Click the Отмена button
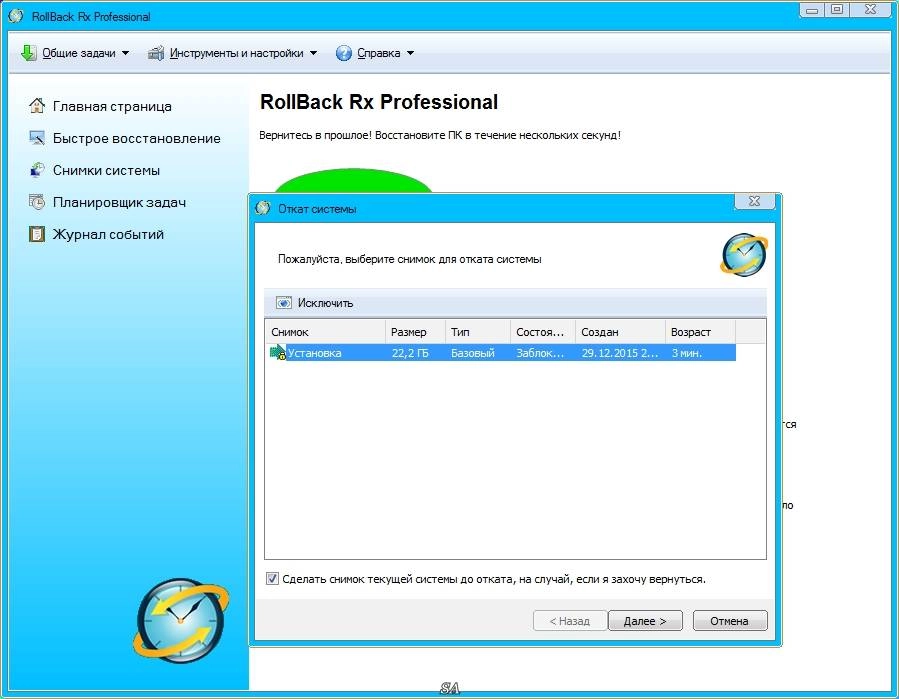 (x=730, y=620)
